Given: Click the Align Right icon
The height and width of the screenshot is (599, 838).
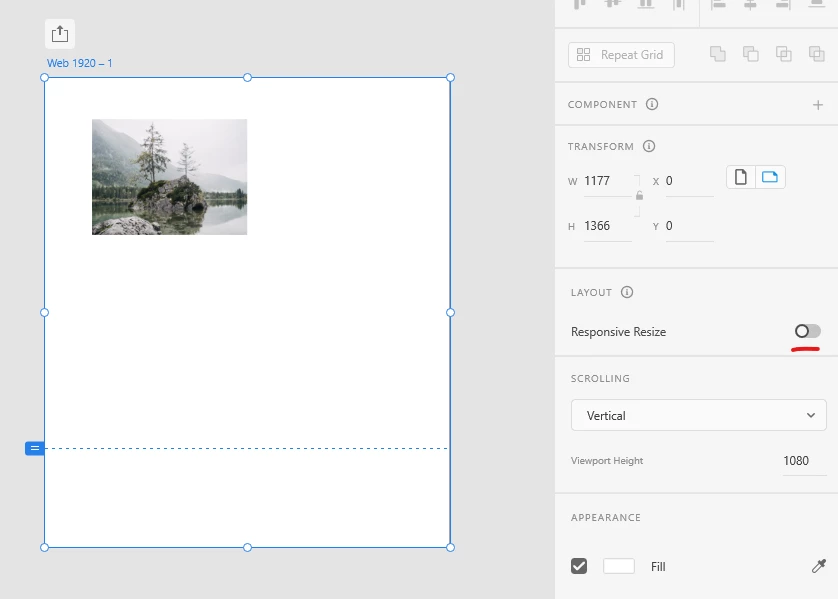Looking at the screenshot, I should tap(783, 4).
